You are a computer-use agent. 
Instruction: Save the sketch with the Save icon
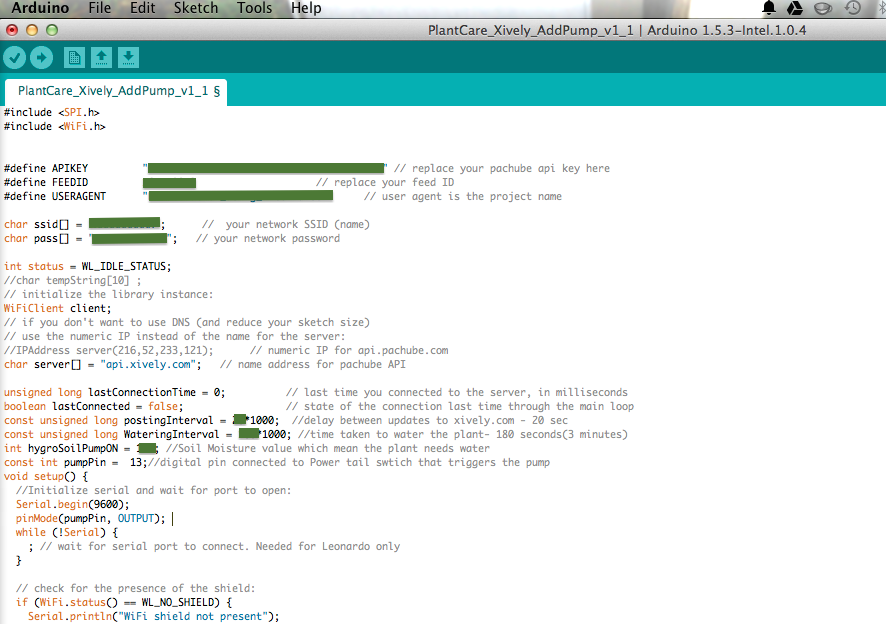point(128,58)
